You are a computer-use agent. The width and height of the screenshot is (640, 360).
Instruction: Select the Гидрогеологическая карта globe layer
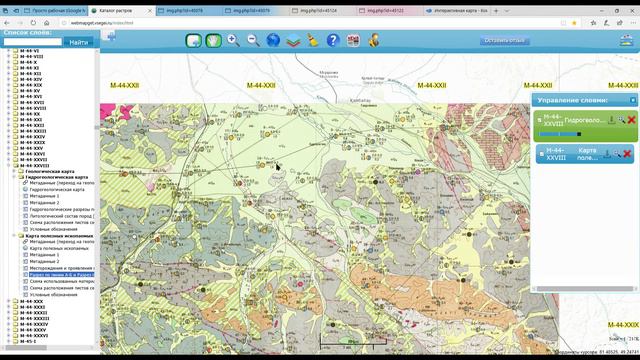point(57,190)
